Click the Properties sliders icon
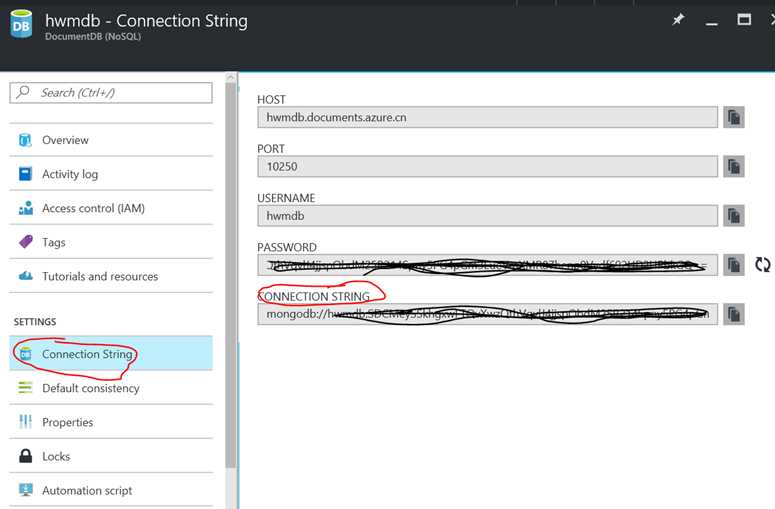775x509 pixels. (x=25, y=422)
